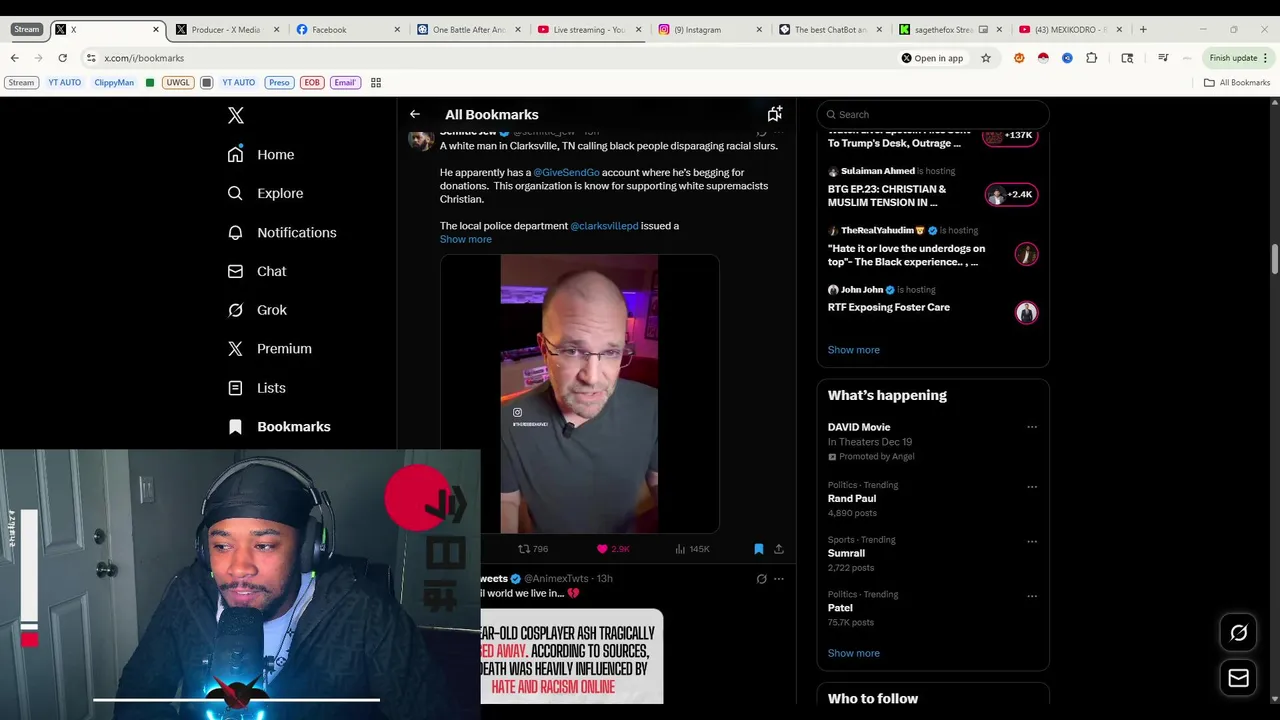Select Bookmarks in the sidebar

tap(279, 427)
